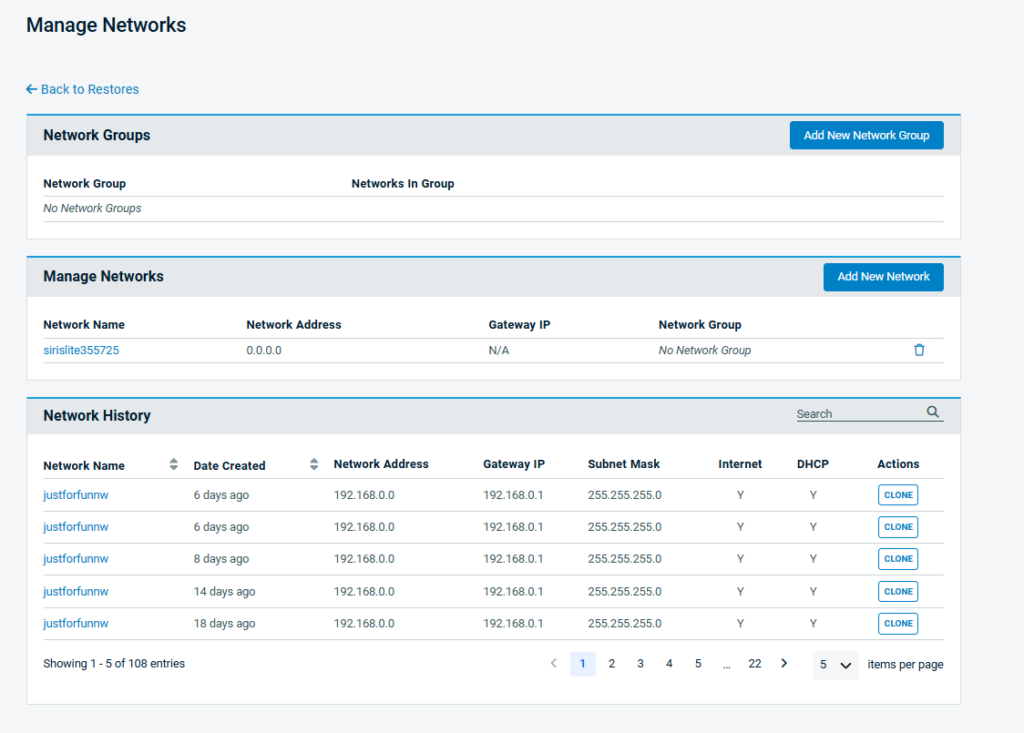This screenshot has width=1024, height=733.
Task: Clone the network created 8 days ago
Action: 898,559
